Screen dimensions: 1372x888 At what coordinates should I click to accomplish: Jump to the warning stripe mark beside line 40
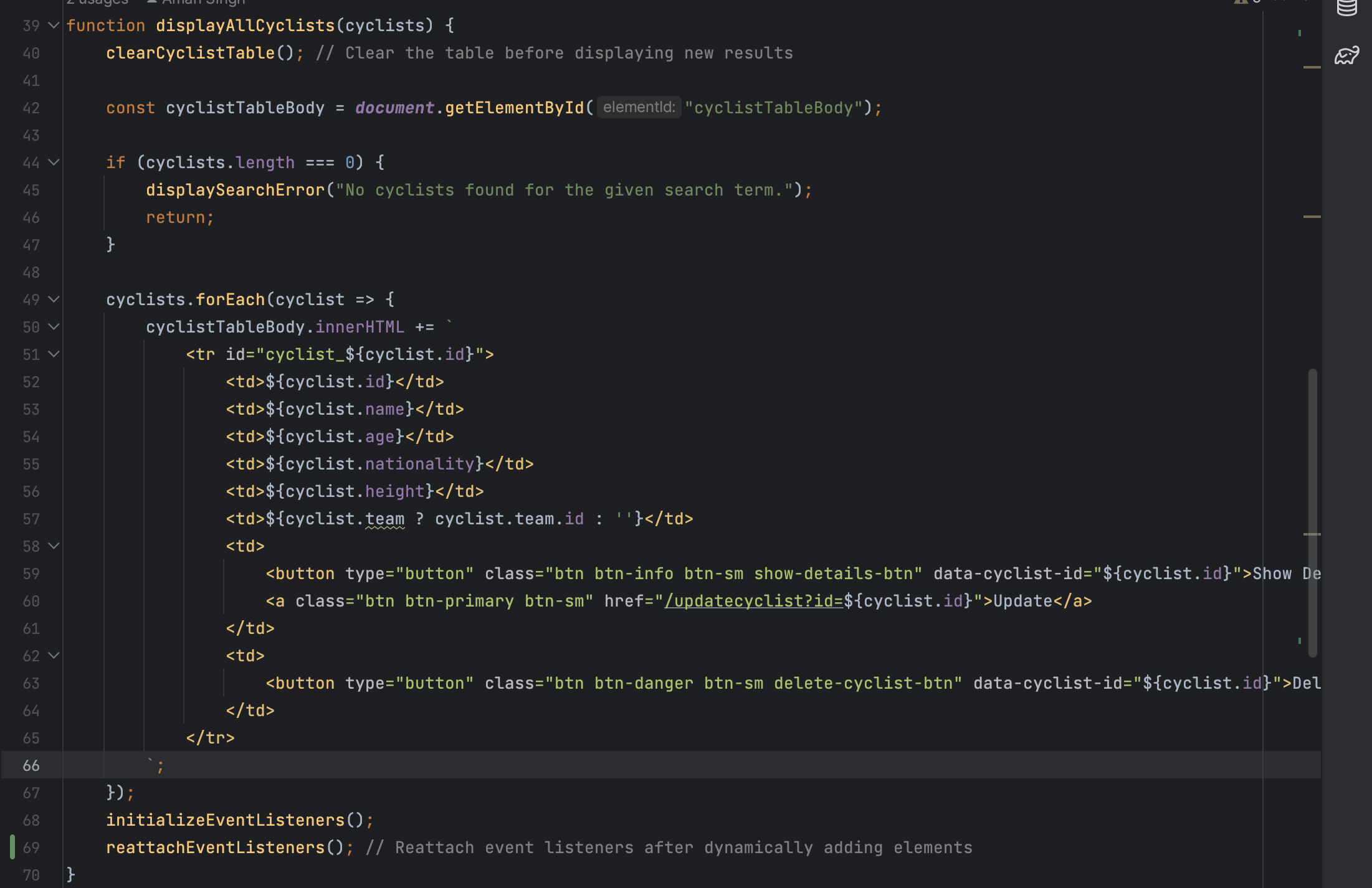tap(1312, 67)
